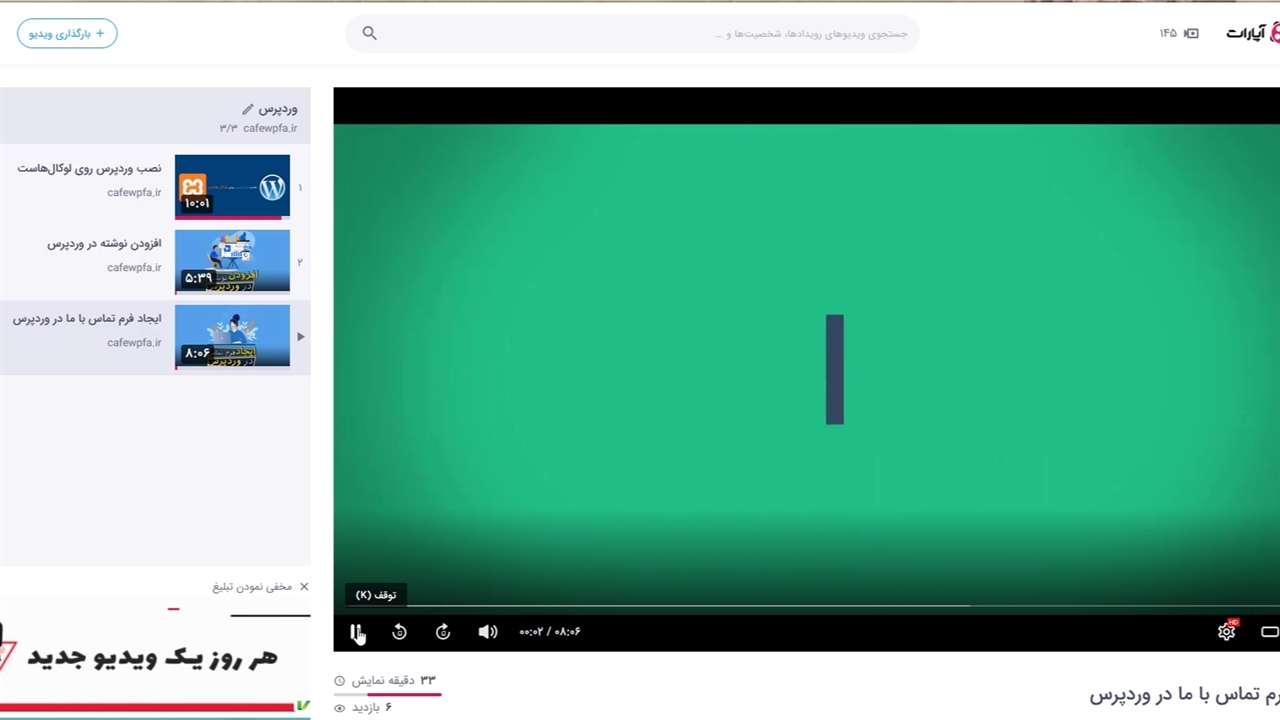The image size is (1280, 720).
Task: Edit the وردپرس playlist with pencil icon
Action: click(x=247, y=109)
